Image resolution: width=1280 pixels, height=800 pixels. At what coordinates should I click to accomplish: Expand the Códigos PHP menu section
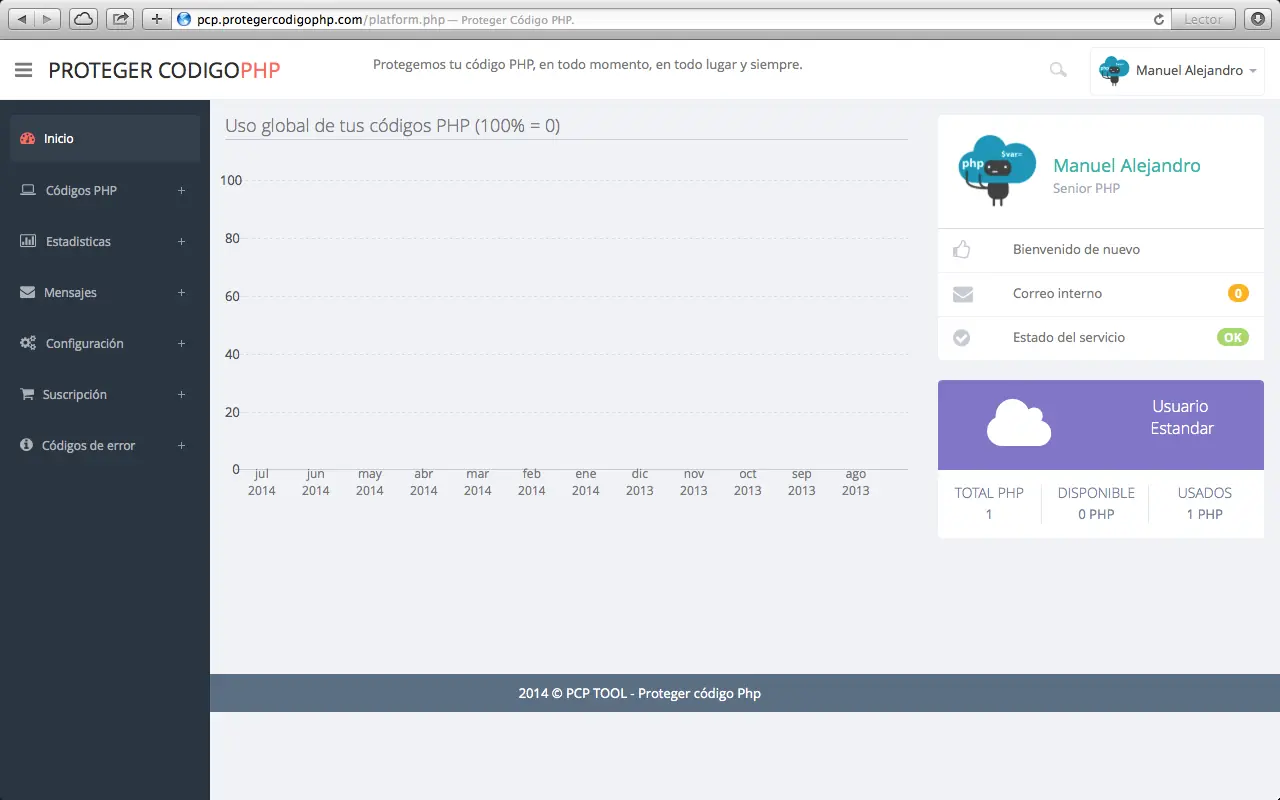point(181,190)
